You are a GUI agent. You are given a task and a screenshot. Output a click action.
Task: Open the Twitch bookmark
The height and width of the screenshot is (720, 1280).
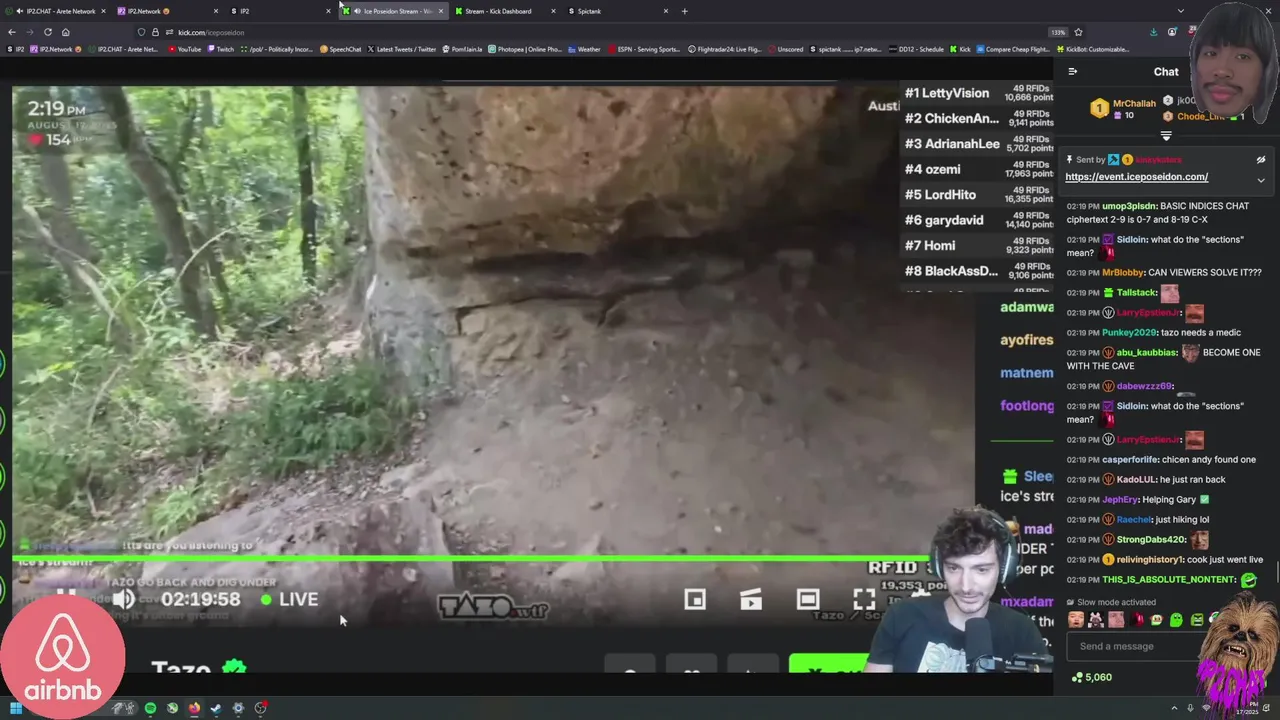point(220,49)
